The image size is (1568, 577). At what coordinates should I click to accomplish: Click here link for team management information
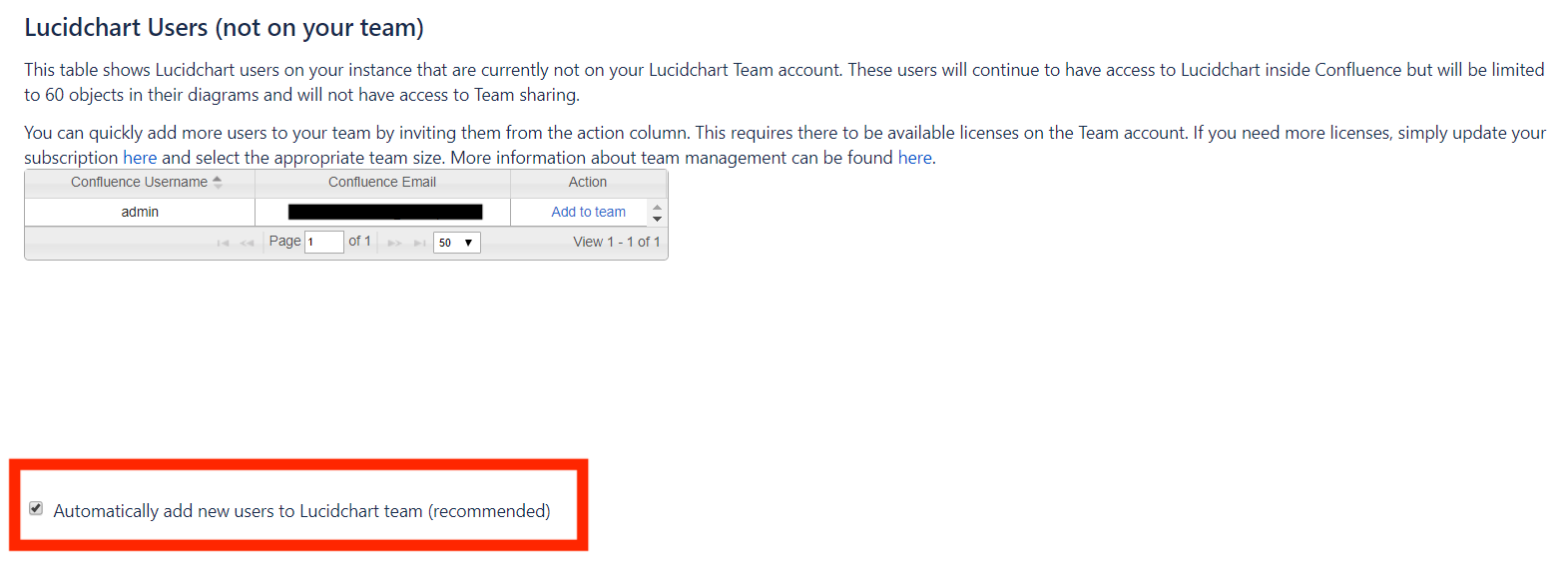[x=914, y=157]
